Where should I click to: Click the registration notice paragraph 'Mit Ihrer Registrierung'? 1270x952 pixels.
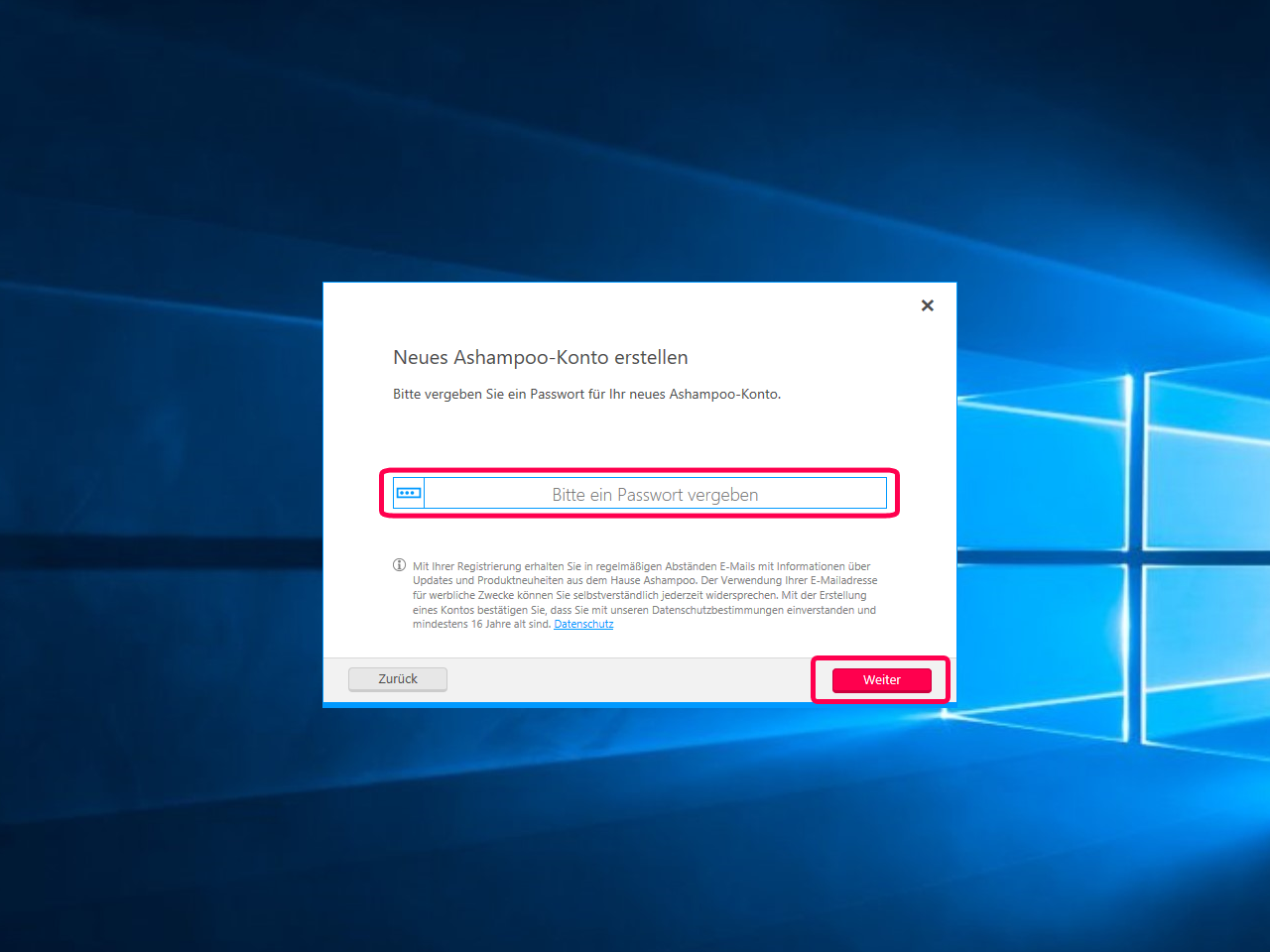pyautogui.click(x=645, y=595)
